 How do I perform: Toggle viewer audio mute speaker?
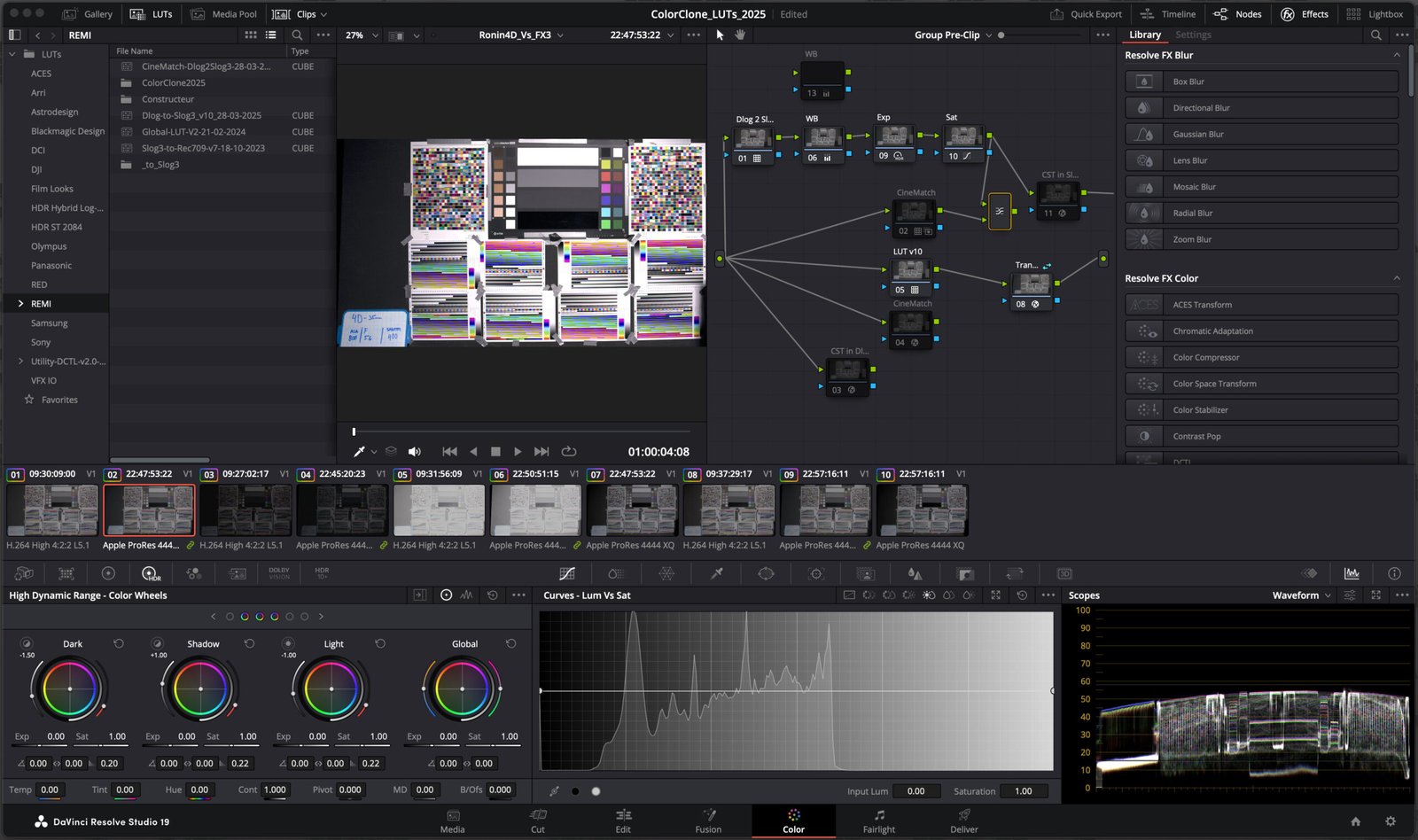click(x=414, y=451)
